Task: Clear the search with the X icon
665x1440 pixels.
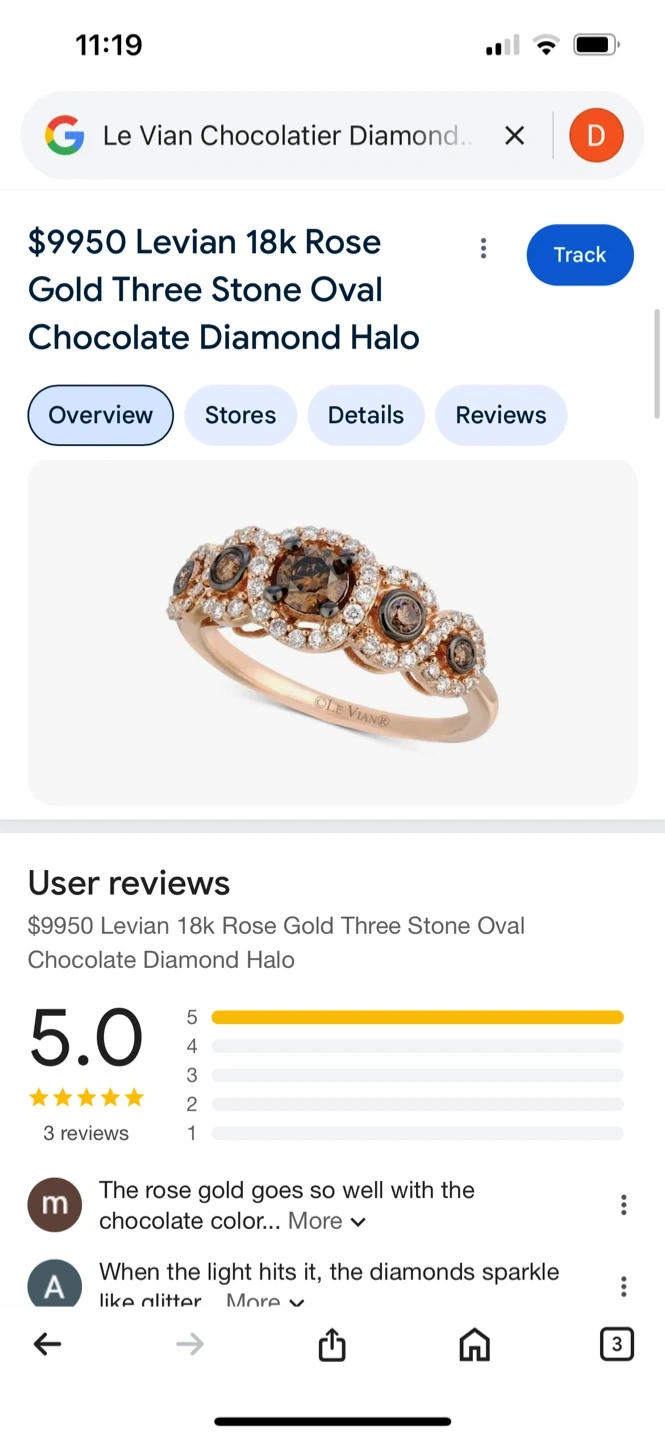Action: pos(514,135)
